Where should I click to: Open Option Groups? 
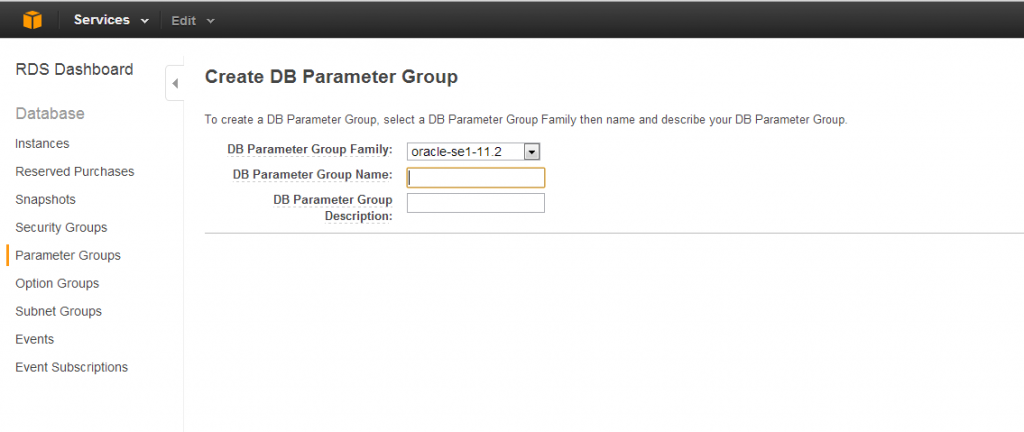pyautogui.click(x=57, y=284)
